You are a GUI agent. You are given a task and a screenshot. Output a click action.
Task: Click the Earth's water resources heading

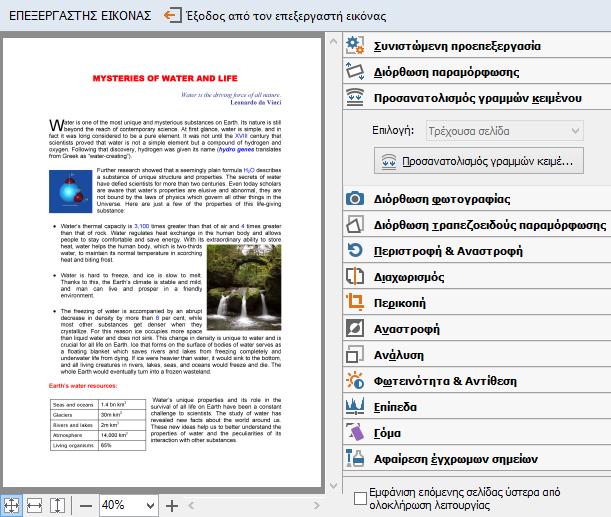(83, 386)
